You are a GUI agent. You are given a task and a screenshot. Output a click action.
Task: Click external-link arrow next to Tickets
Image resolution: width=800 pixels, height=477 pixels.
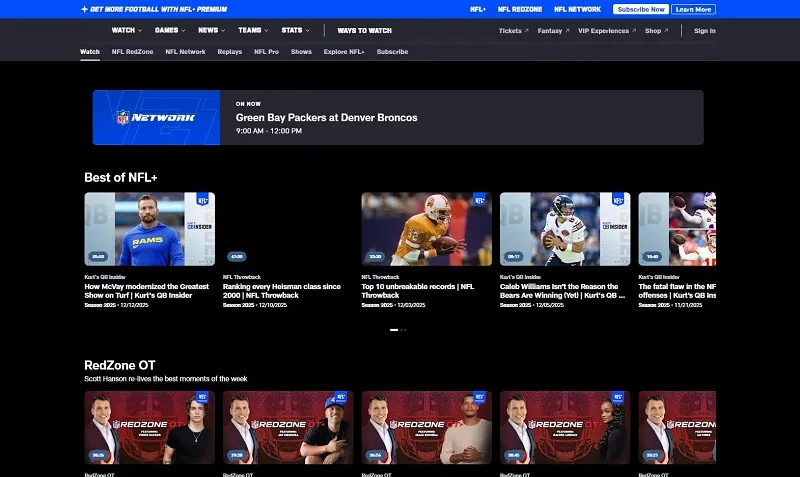527,31
